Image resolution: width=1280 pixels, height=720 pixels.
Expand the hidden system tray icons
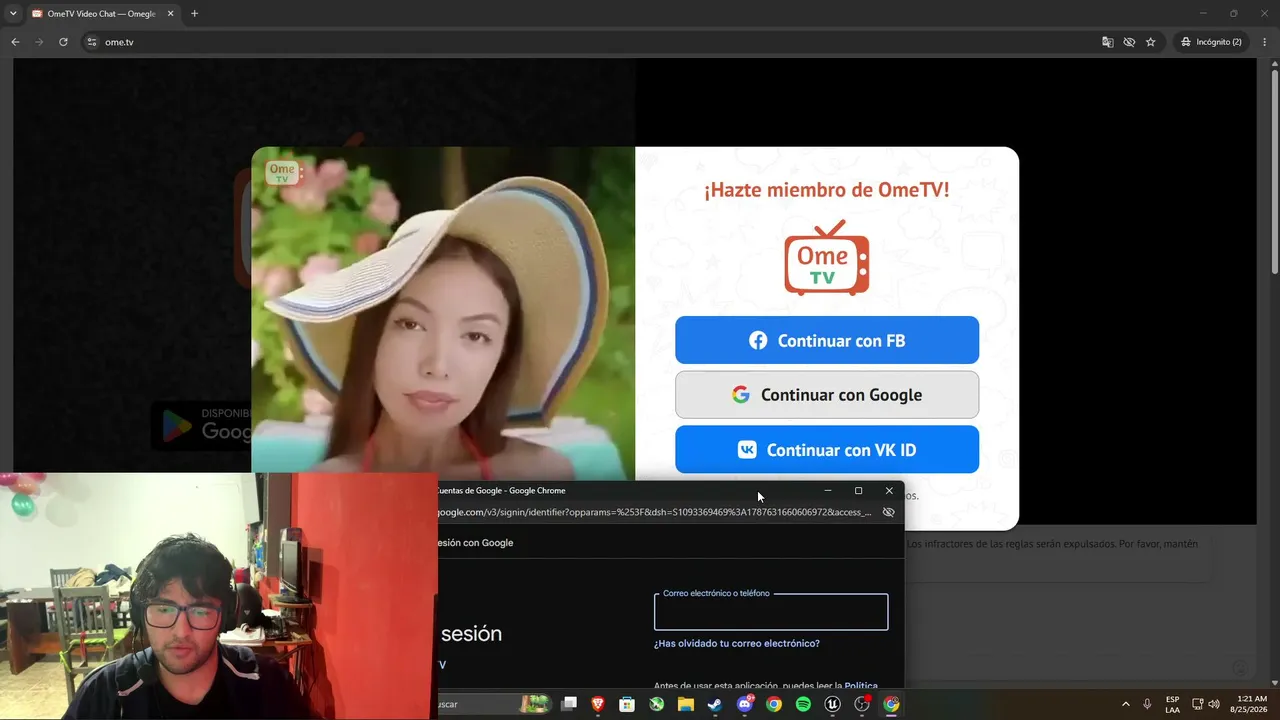(x=1125, y=704)
